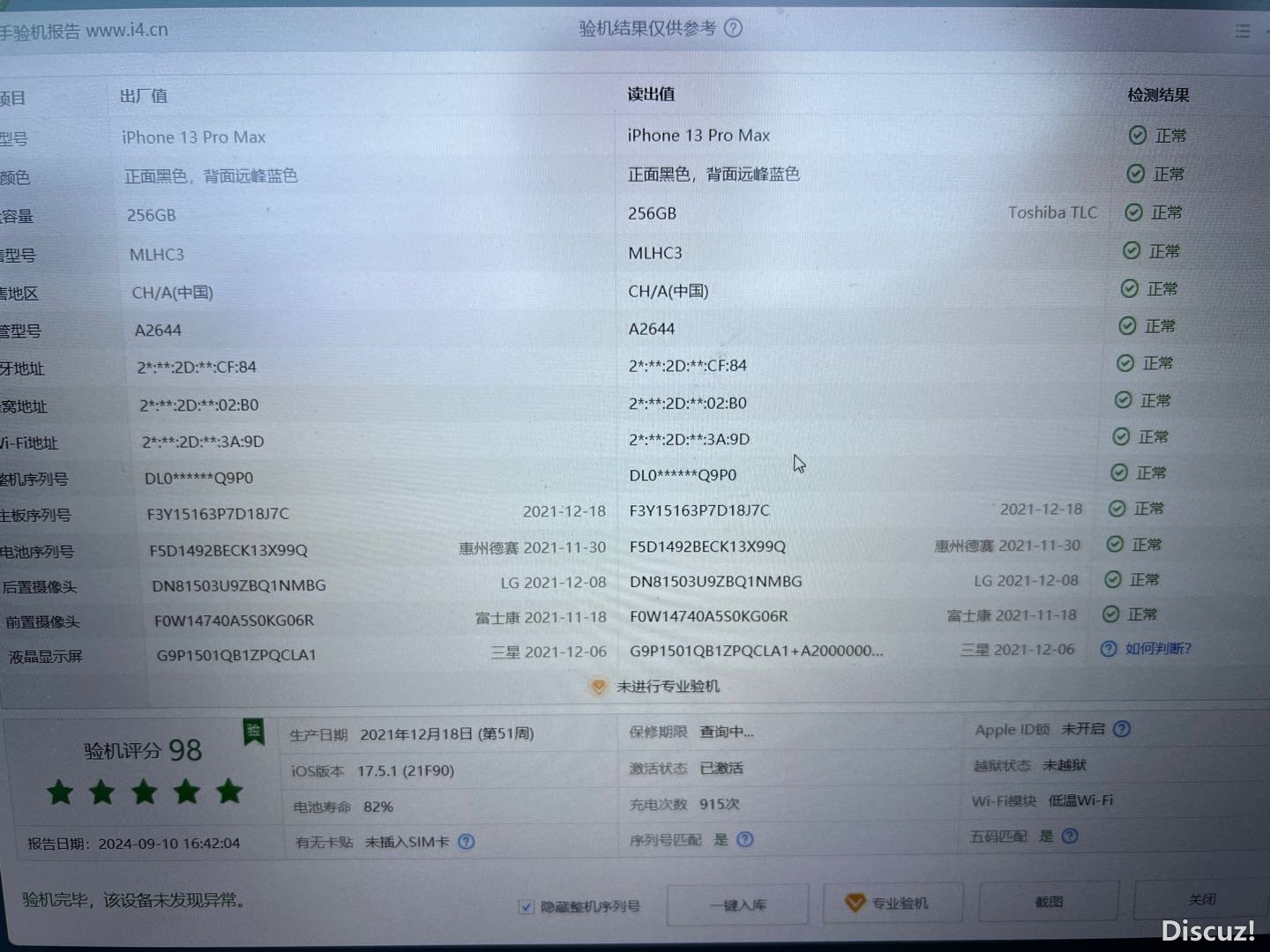Click the 出厂值 column header
The image size is (1270, 952).
pos(143,95)
